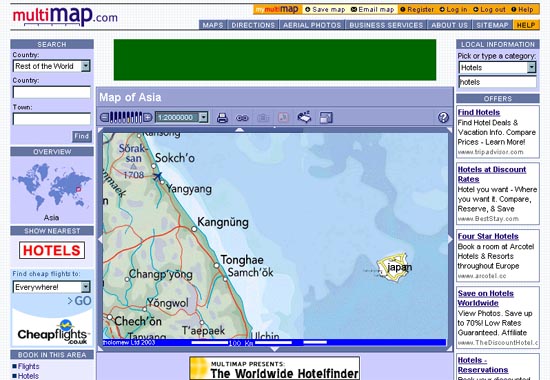The image size is (550, 380).
Task: Click the enlarge map size icon
Action: point(326,118)
